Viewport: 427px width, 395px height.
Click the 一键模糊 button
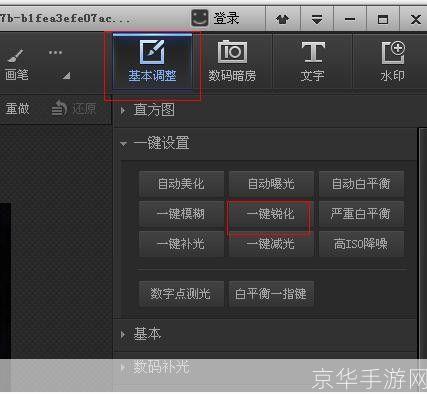[x=181, y=214]
